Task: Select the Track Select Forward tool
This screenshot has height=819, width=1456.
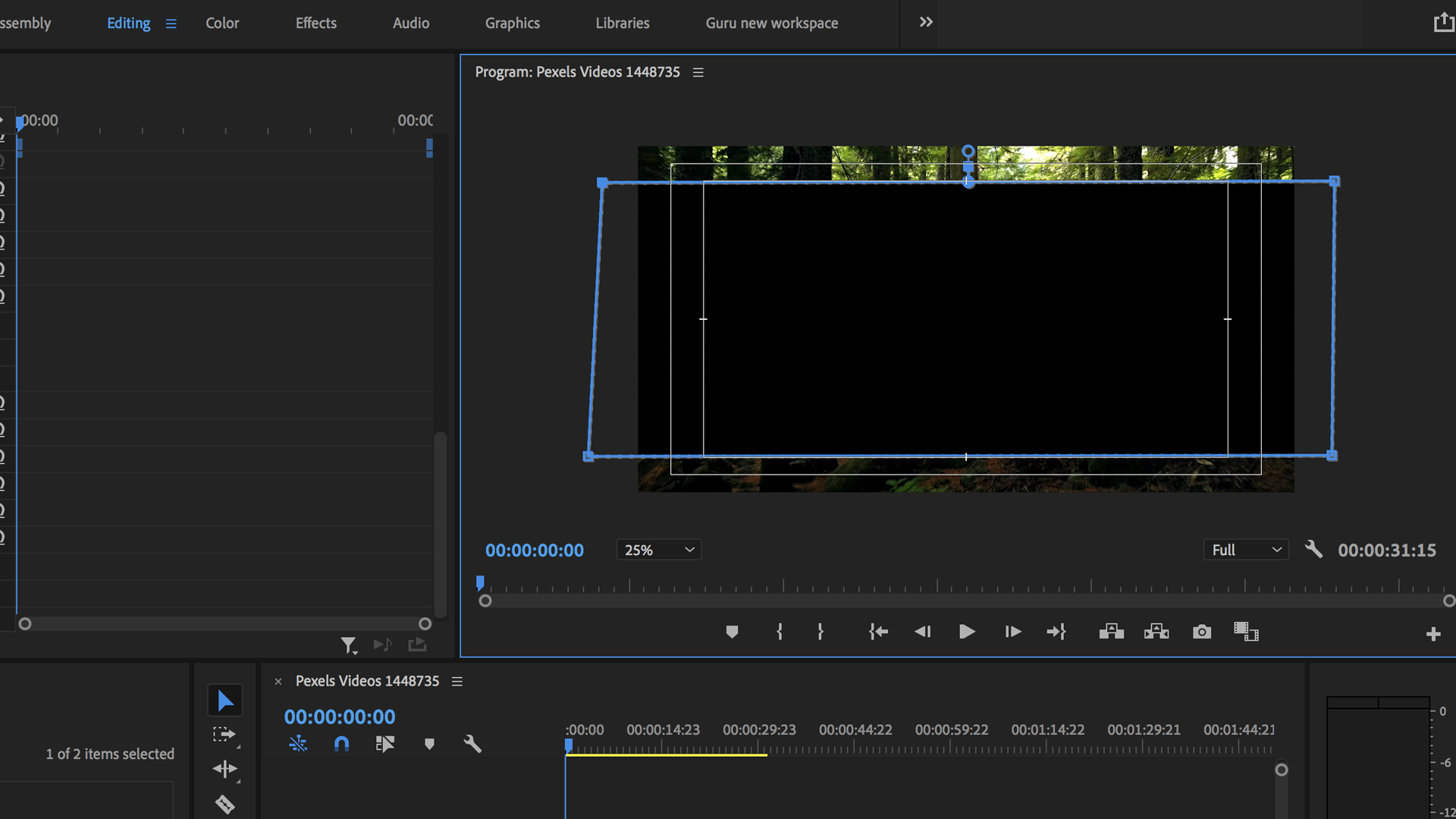Action: (224, 733)
